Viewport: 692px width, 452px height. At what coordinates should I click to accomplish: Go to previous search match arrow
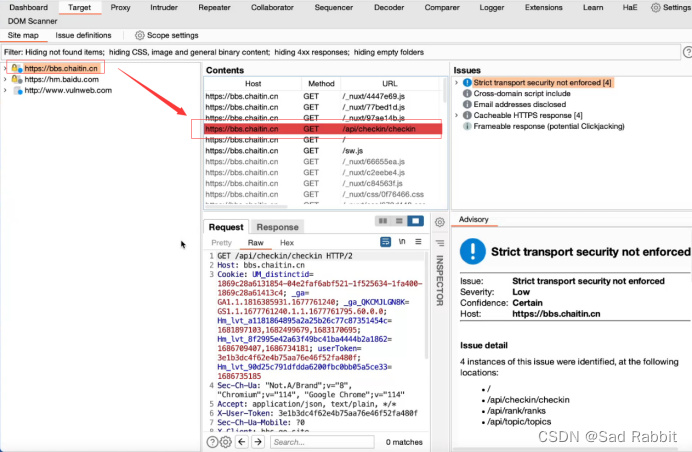[242, 441]
